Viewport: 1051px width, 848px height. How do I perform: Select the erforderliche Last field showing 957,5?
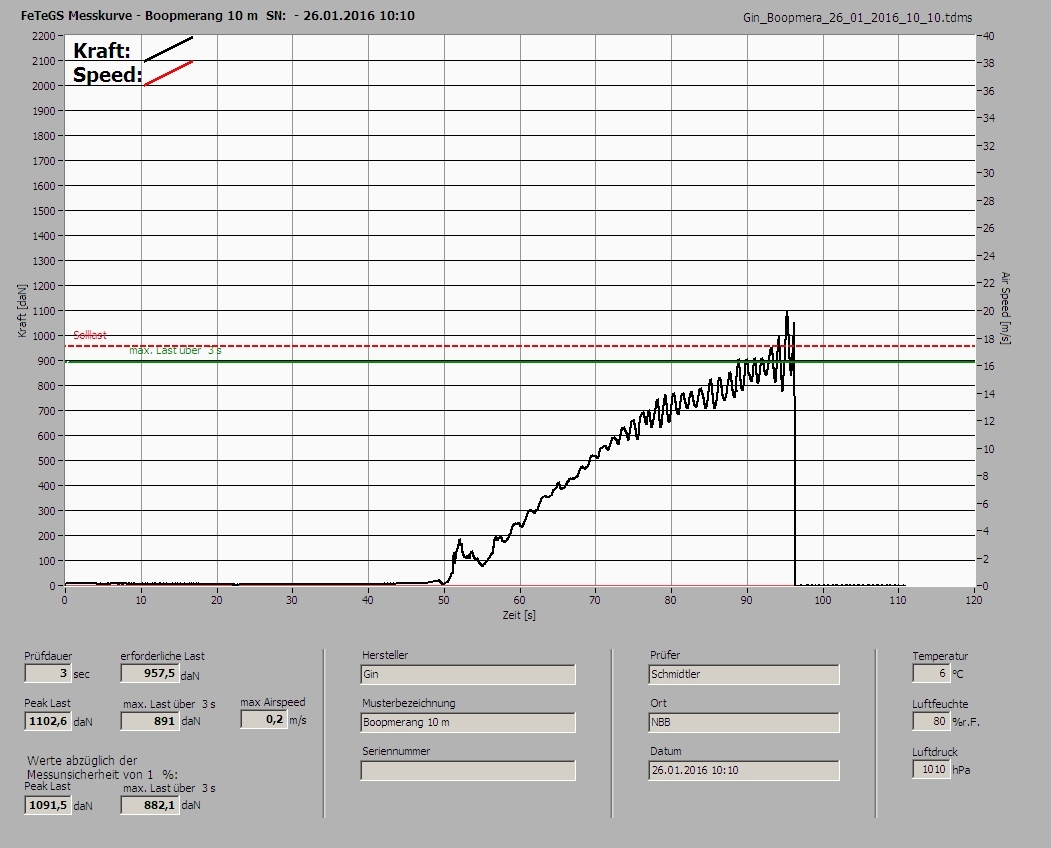[x=149, y=673]
